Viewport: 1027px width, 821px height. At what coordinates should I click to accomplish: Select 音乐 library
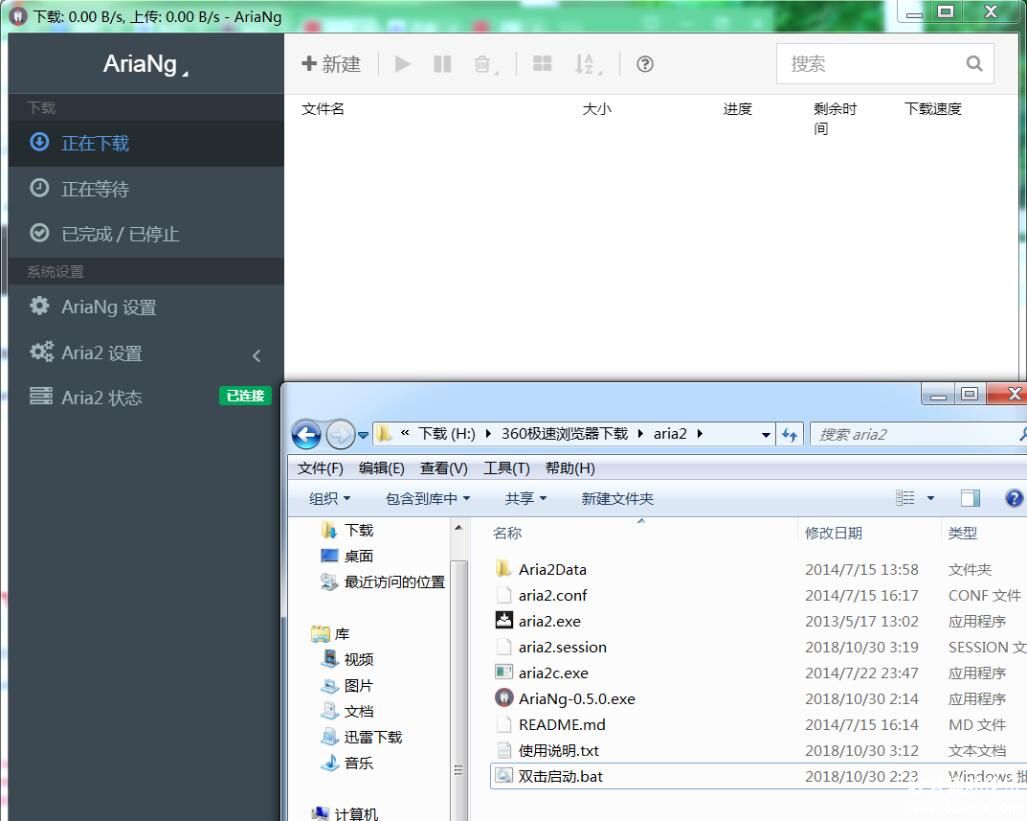pos(347,763)
